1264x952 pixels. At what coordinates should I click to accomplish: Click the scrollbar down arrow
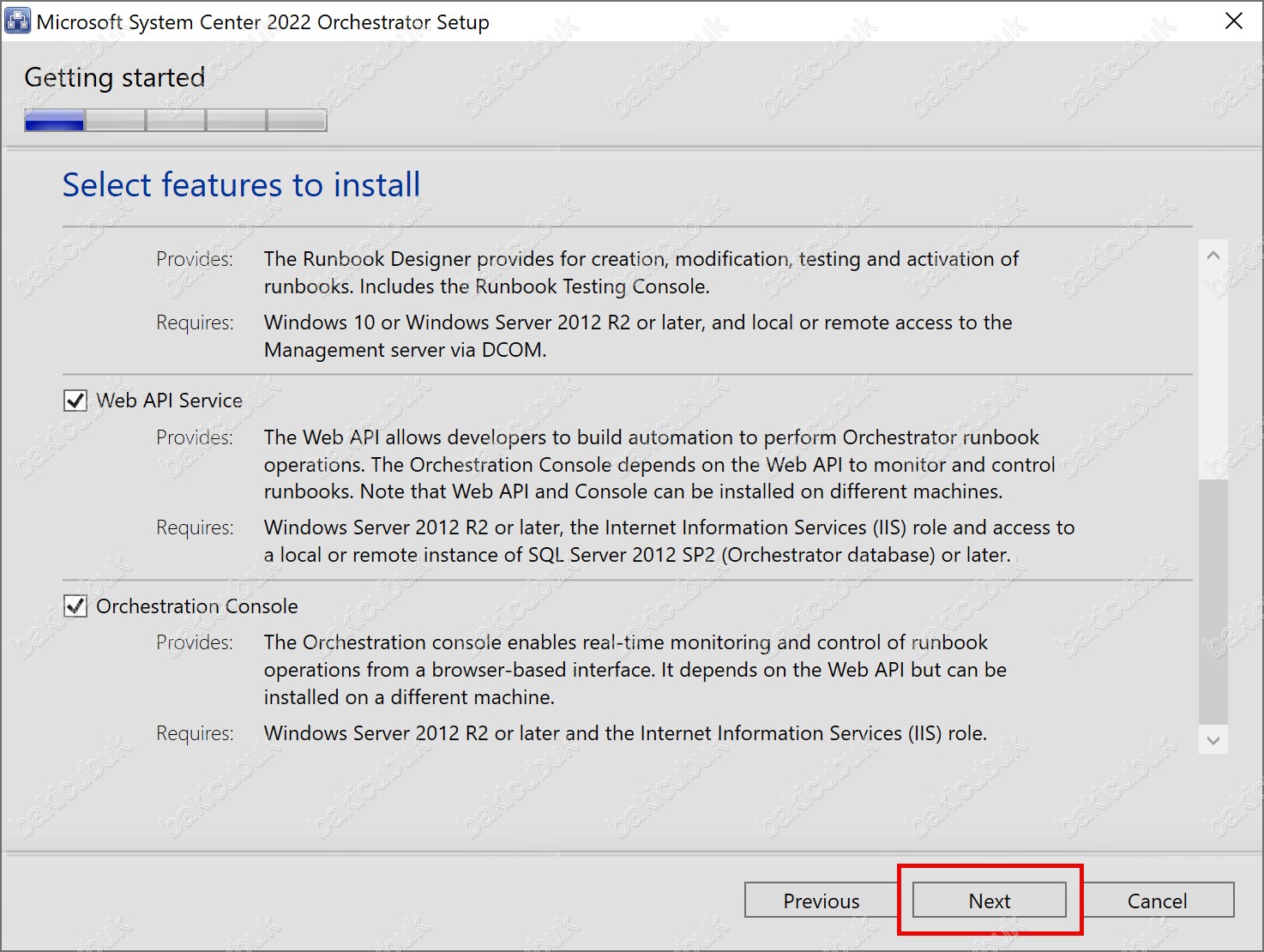(1213, 740)
